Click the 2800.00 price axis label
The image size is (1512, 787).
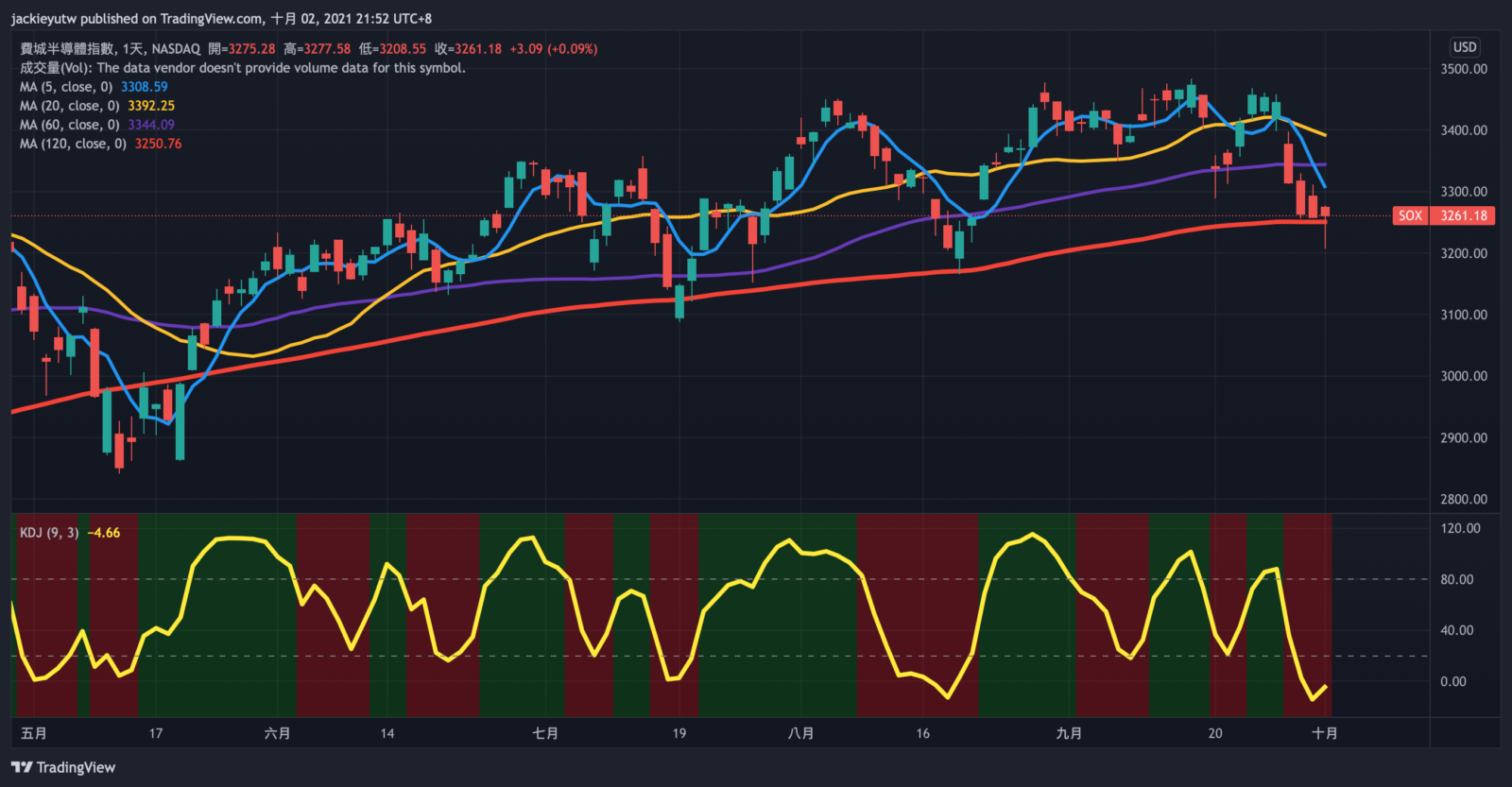pos(1463,499)
